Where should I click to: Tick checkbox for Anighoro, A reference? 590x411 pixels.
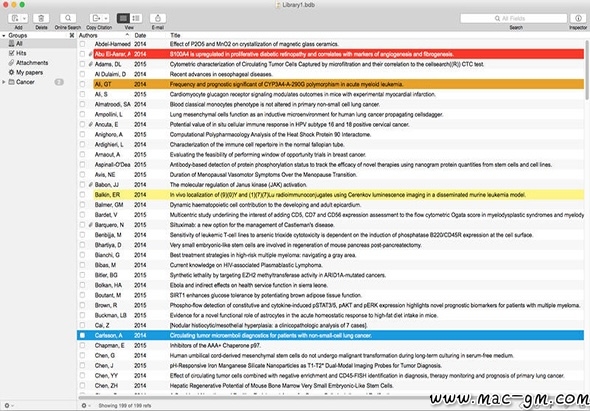pyautogui.click(x=82, y=134)
